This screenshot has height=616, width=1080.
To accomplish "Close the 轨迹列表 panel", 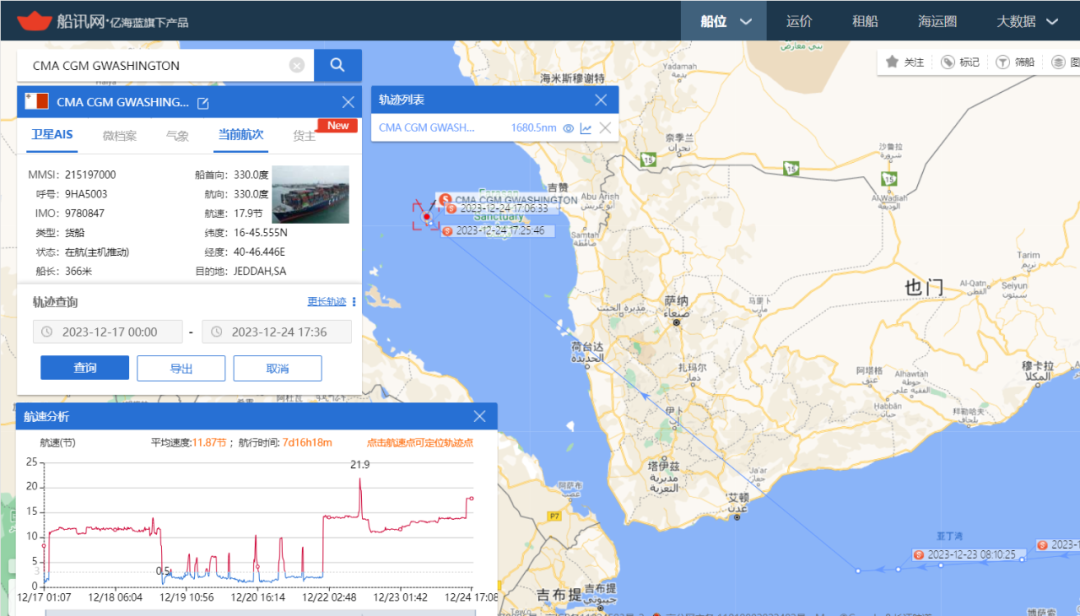I will [601, 100].
